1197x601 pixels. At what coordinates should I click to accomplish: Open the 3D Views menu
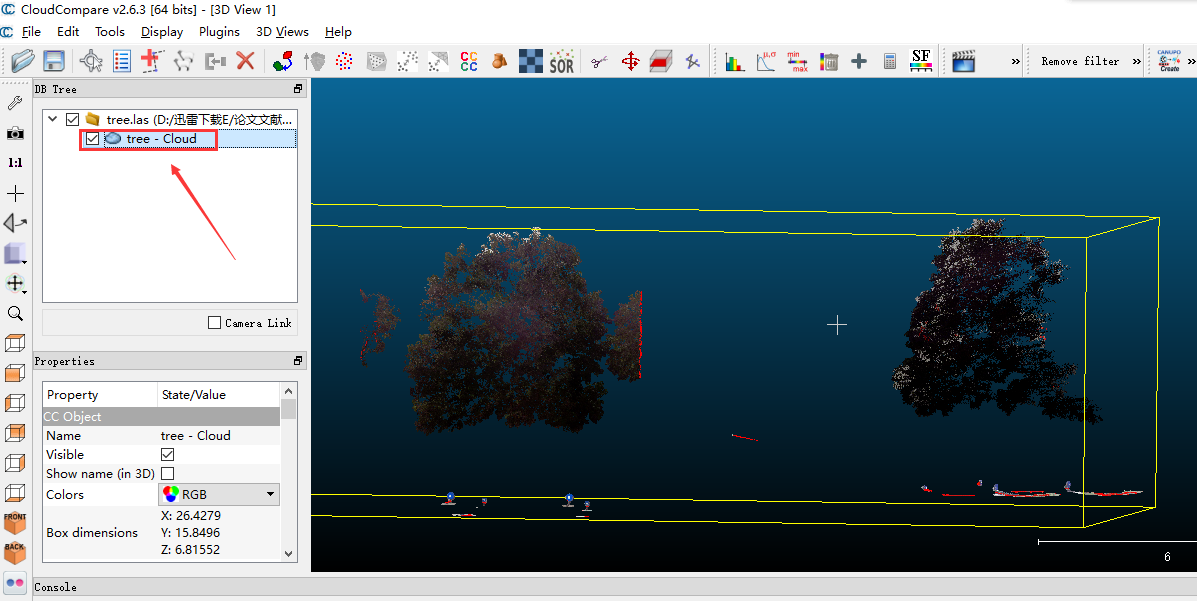[x=282, y=32]
